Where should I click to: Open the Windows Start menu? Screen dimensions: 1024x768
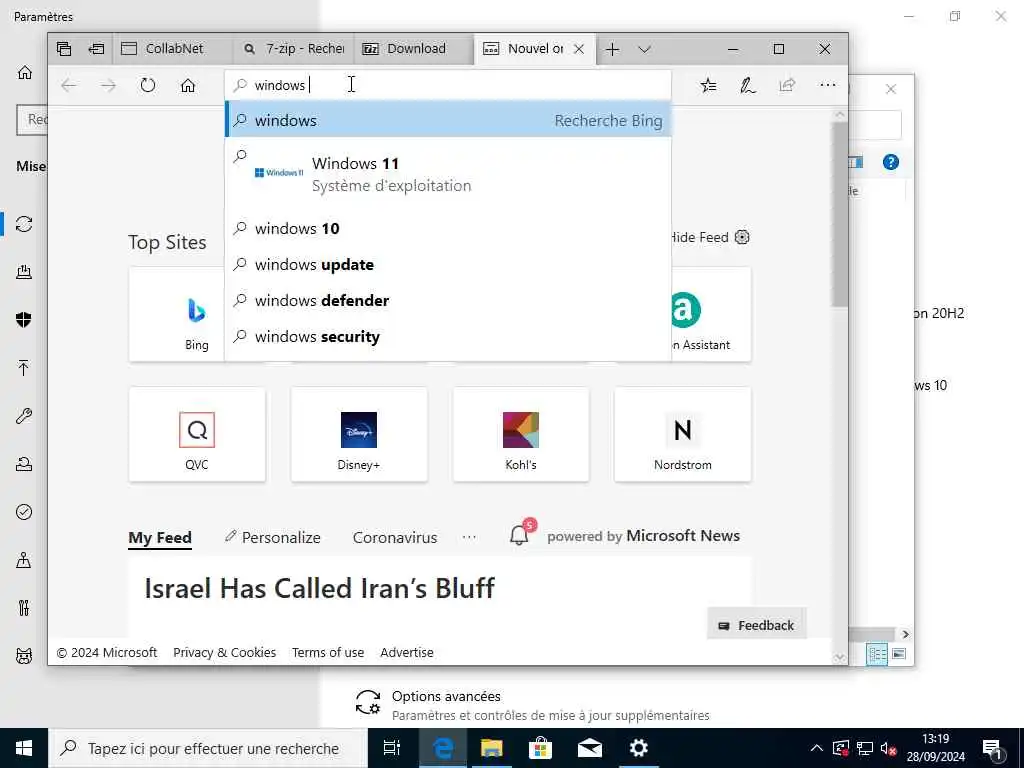[24, 748]
